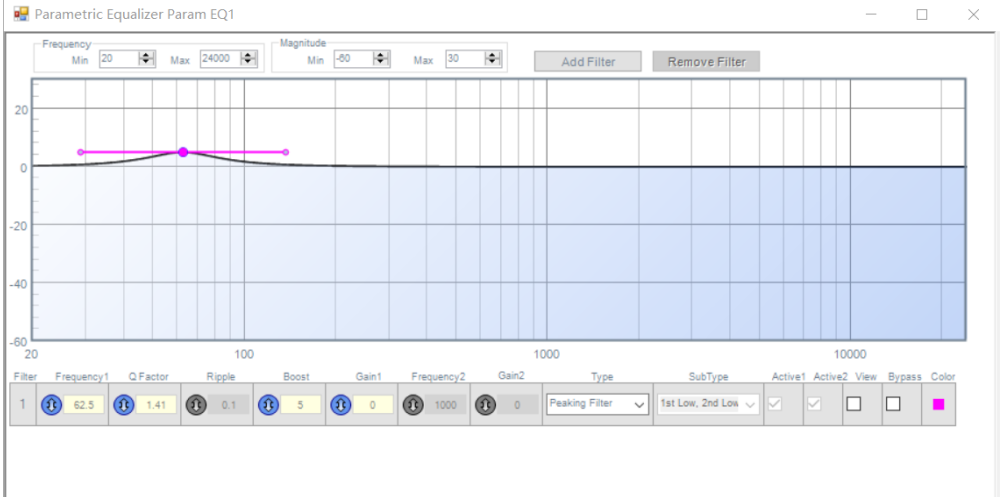The width and height of the screenshot is (1008, 497).
Task: Click the greyed Gain2 value field
Action: pyautogui.click(x=518, y=405)
